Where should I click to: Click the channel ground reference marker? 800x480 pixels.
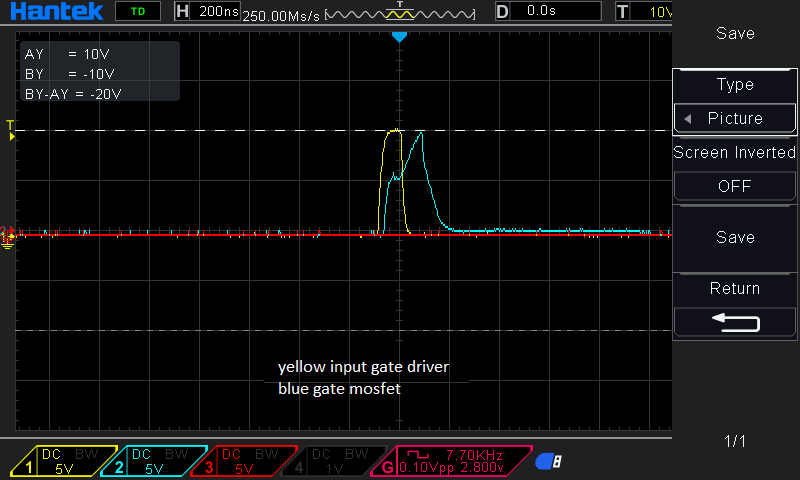tap(7, 238)
